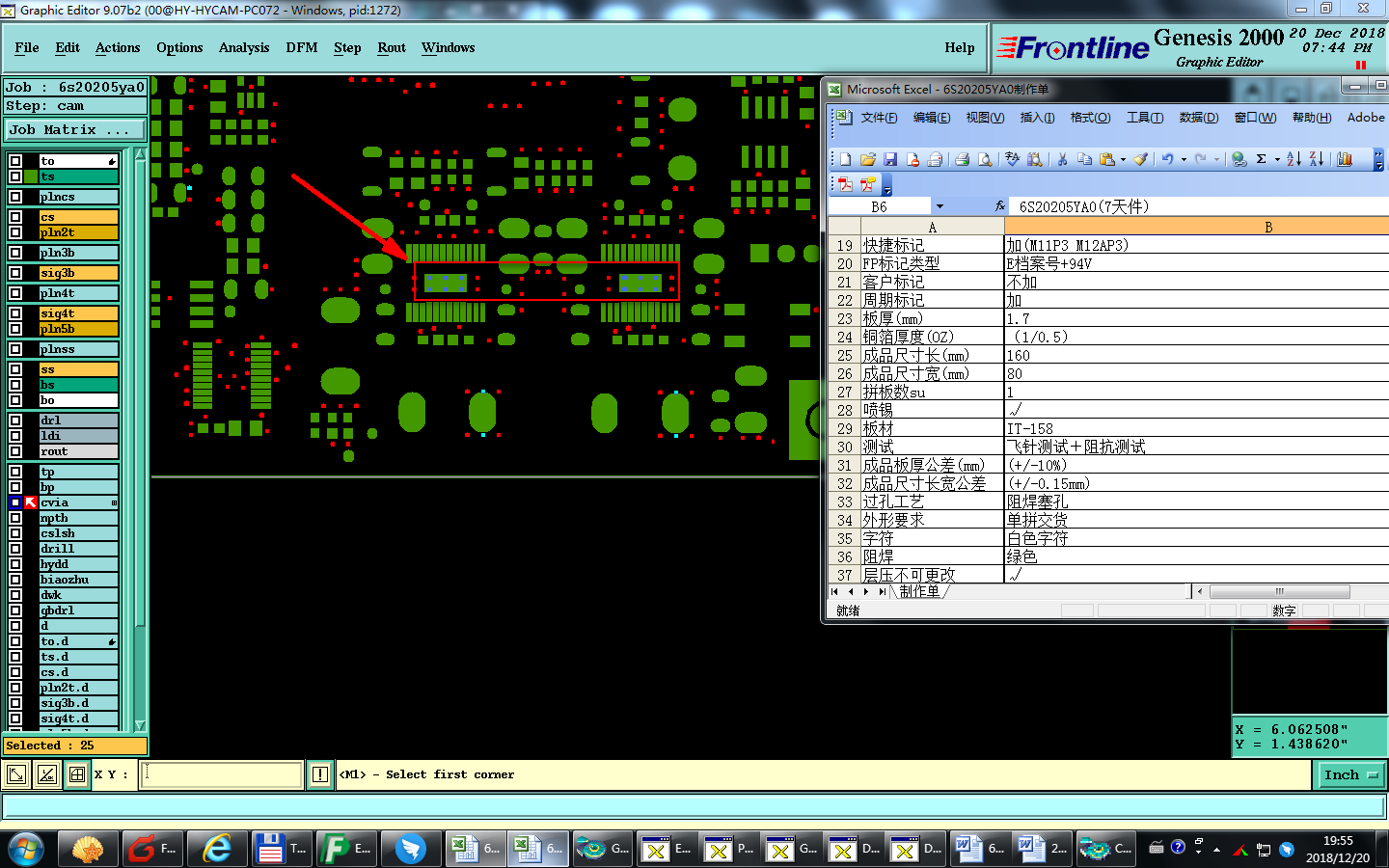The width and height of the screenshot is (1389, 868).
Task: Click the Cut scissors icon in Excel
Action: (1062, 159)
